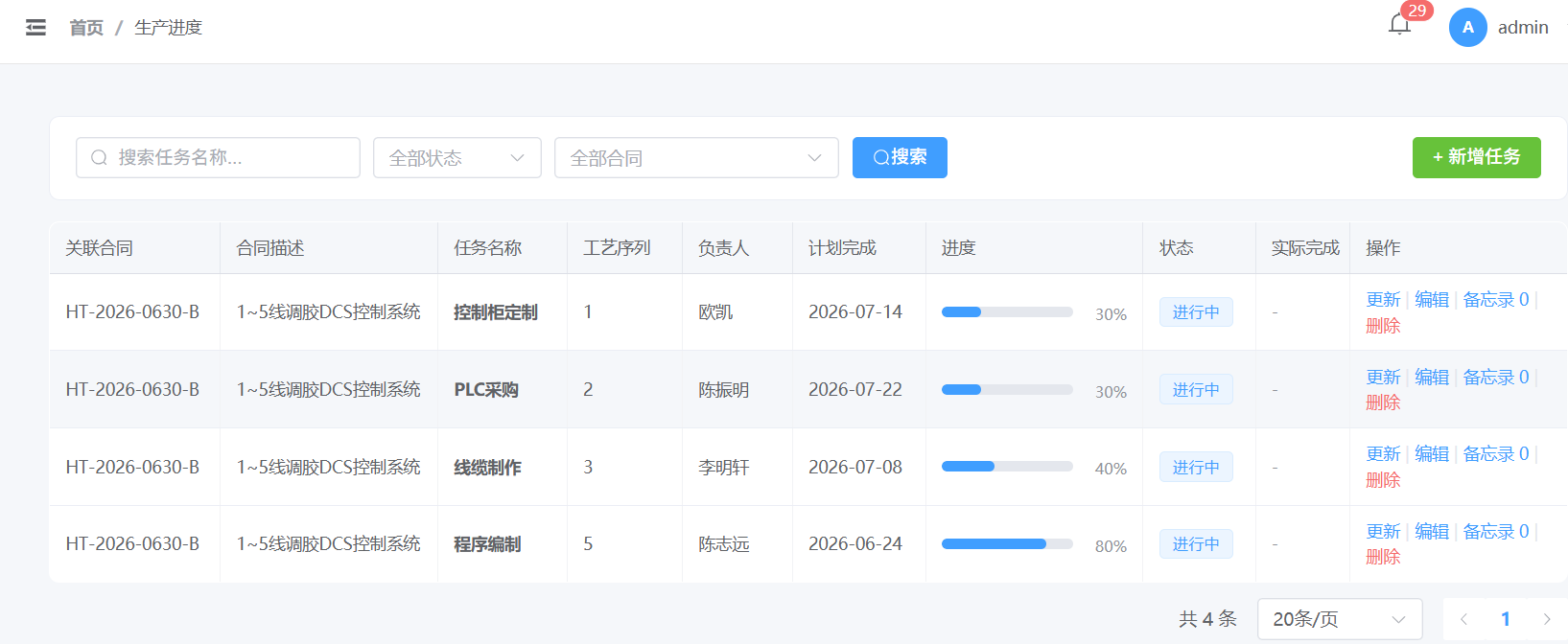Screen dimensions: 1568x644
Task: Click 更新 for 程序编制 task
Action: coord(1383,532)
